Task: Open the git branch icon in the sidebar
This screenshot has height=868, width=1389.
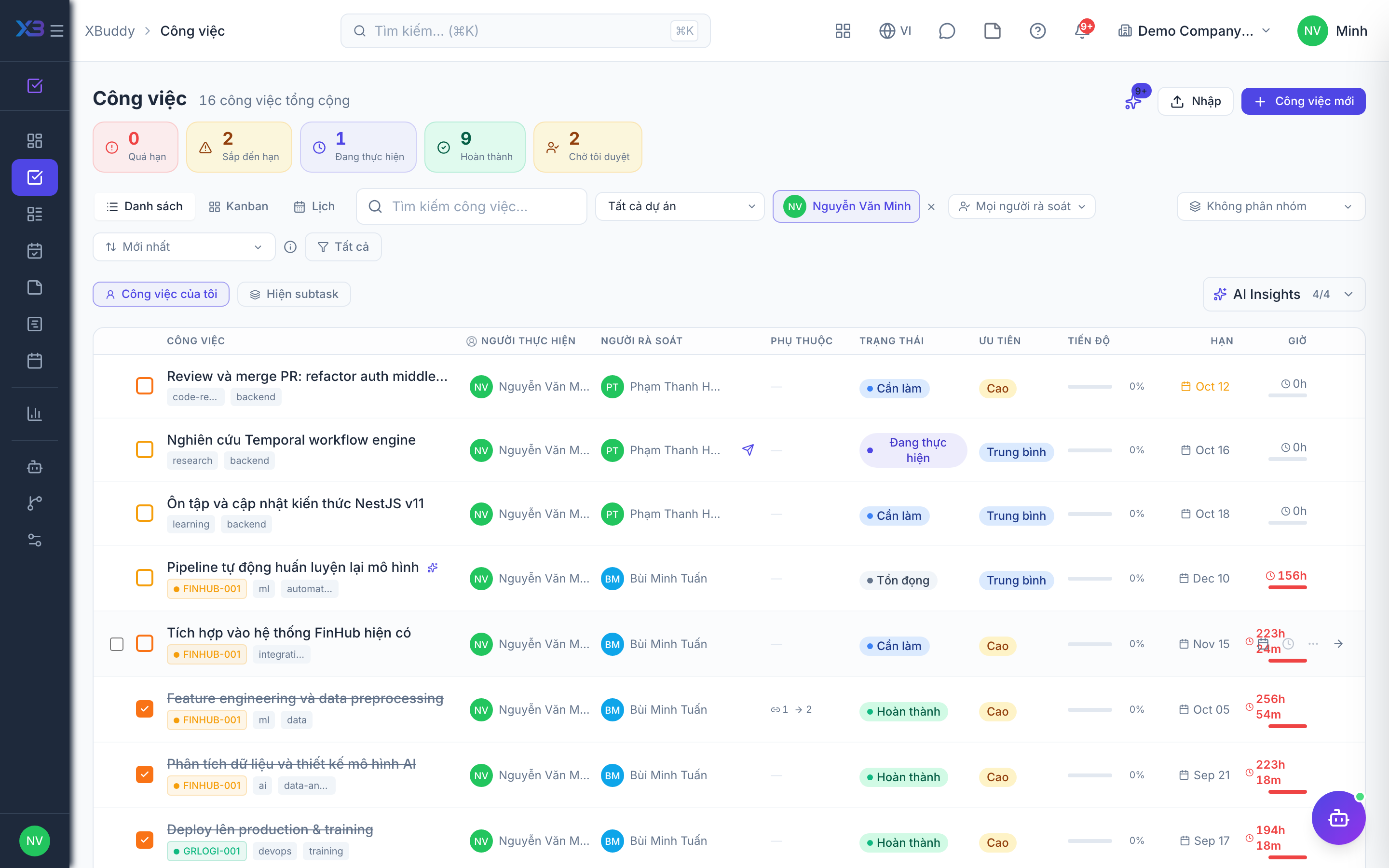Action: 34,503
